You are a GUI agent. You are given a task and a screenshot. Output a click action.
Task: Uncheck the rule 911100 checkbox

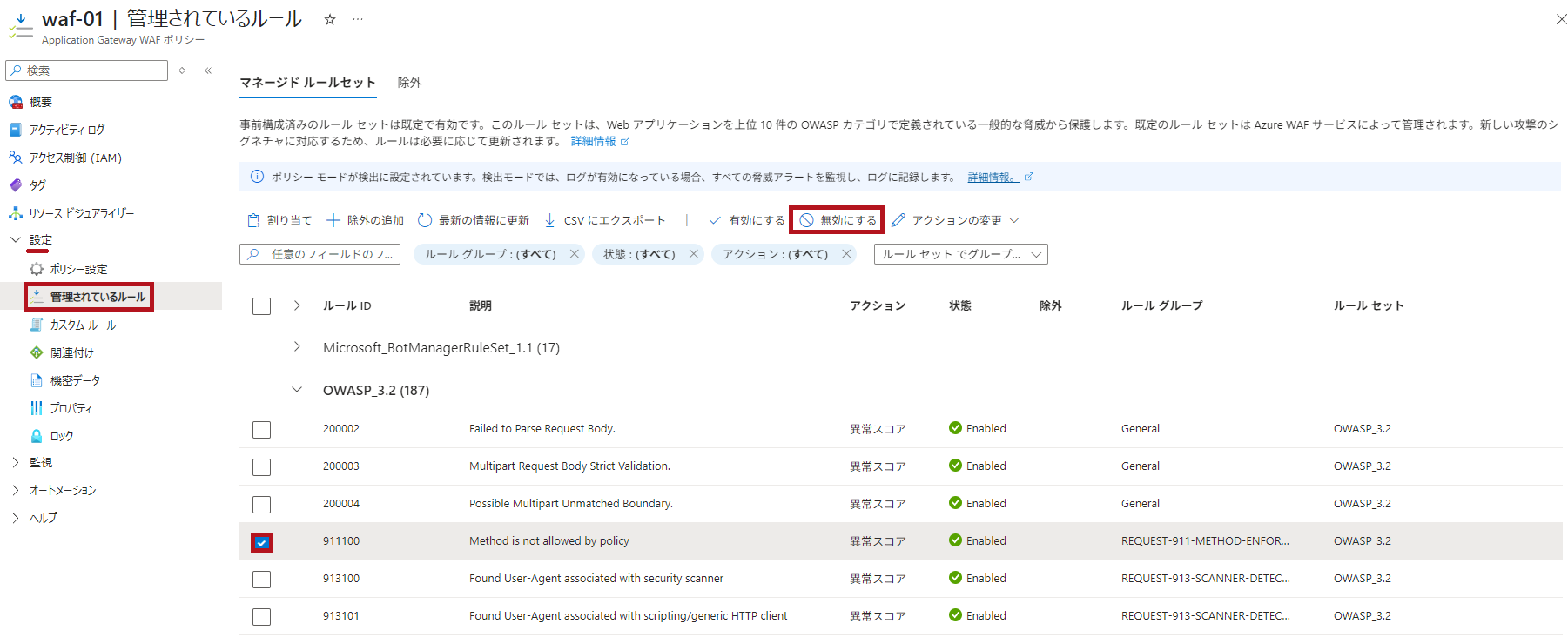[x=262, y=542]
